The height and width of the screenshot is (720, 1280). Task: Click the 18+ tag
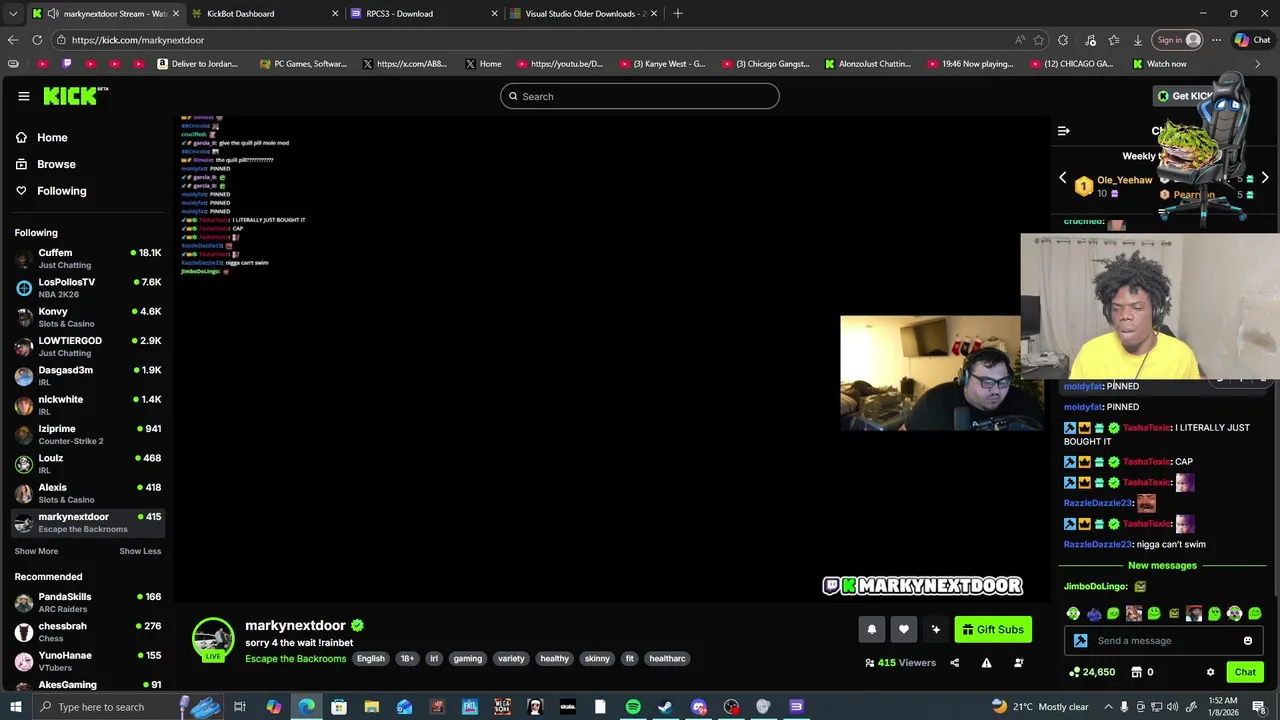[407, 659]
